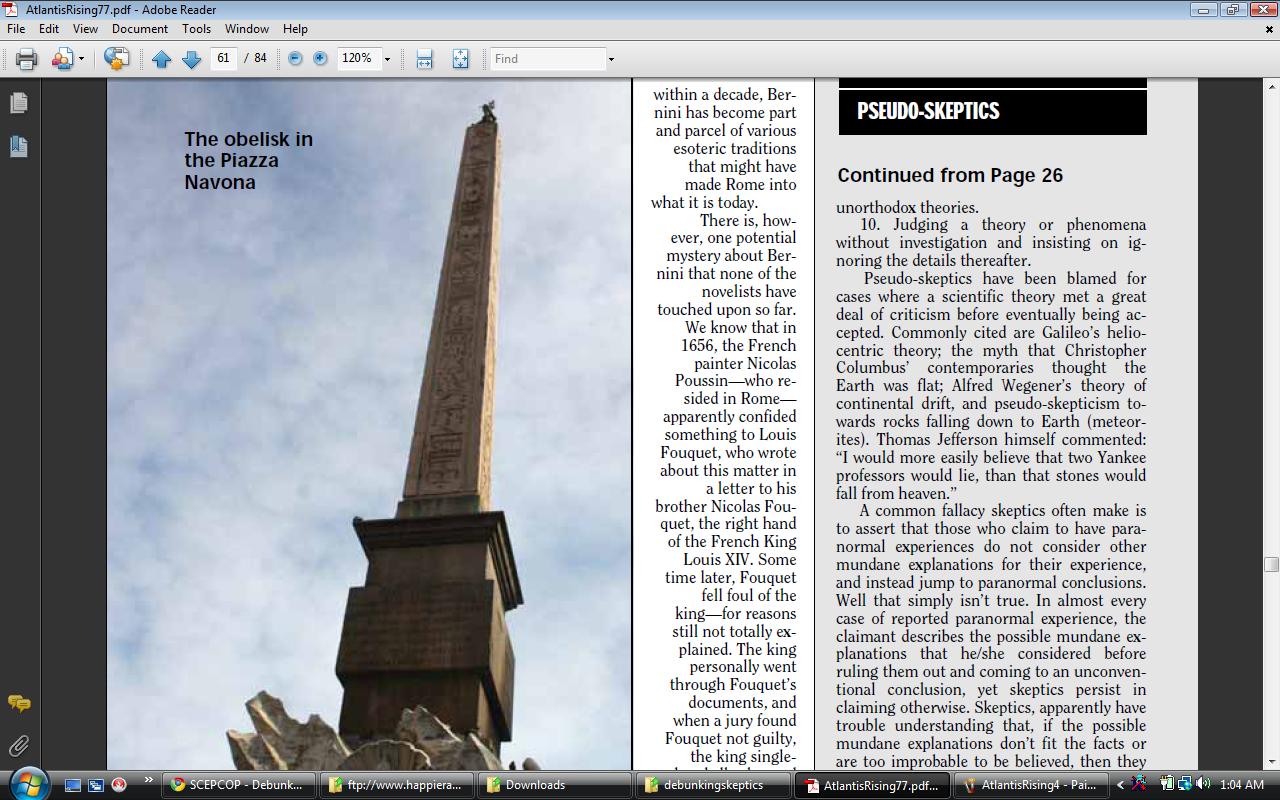Open the Help menu

pos(295,29)
